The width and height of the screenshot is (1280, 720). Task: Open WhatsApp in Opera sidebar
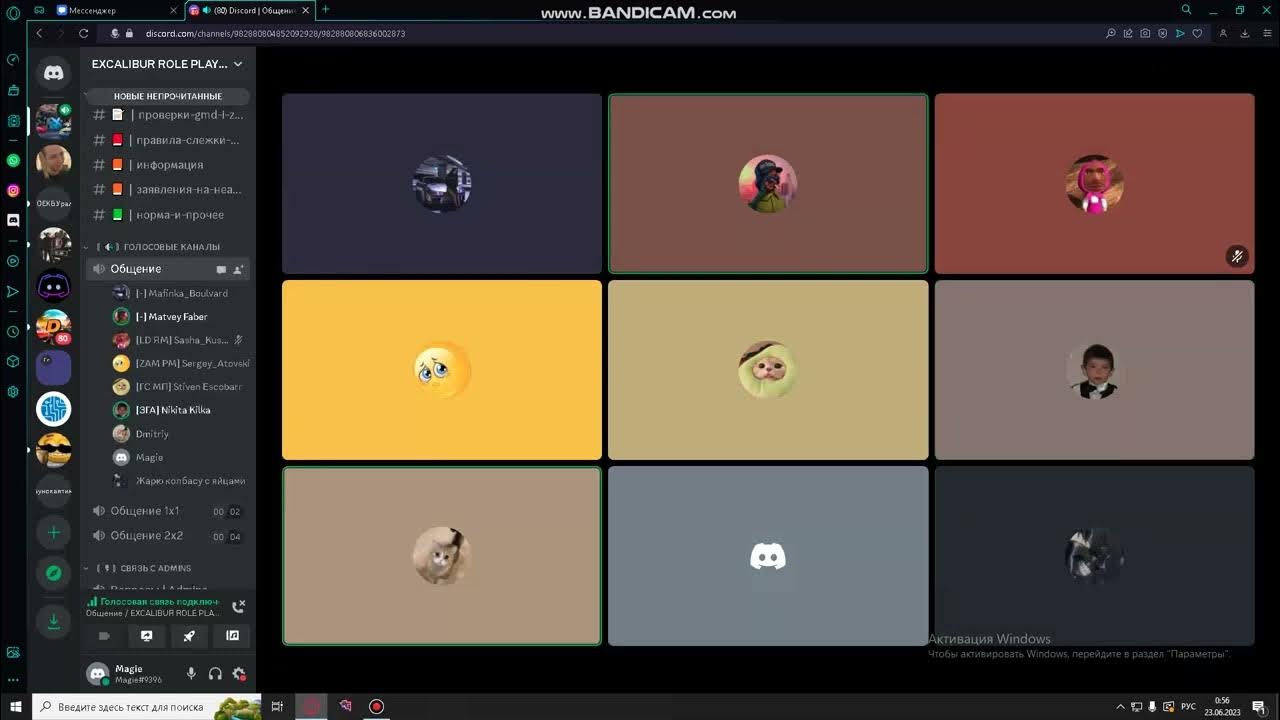click(x=13, y=160)
